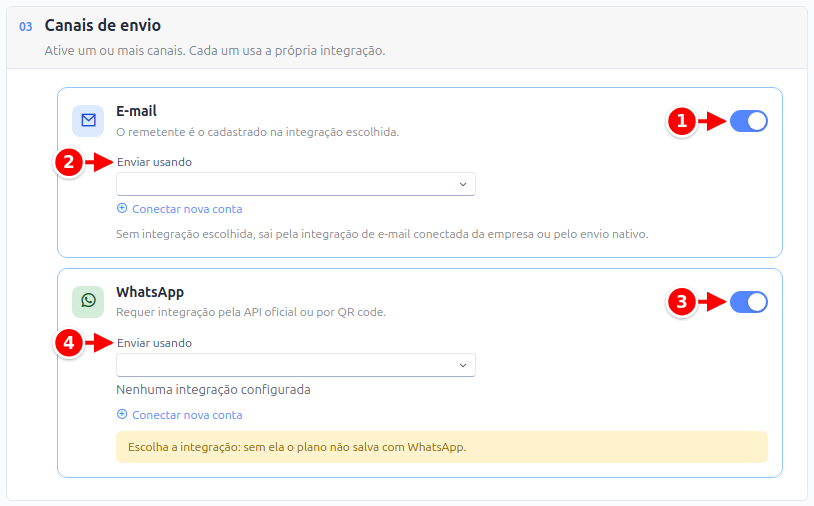Click the yellow Escolha a integração warning
Viewport: 814px width, 506px height.
442,447
